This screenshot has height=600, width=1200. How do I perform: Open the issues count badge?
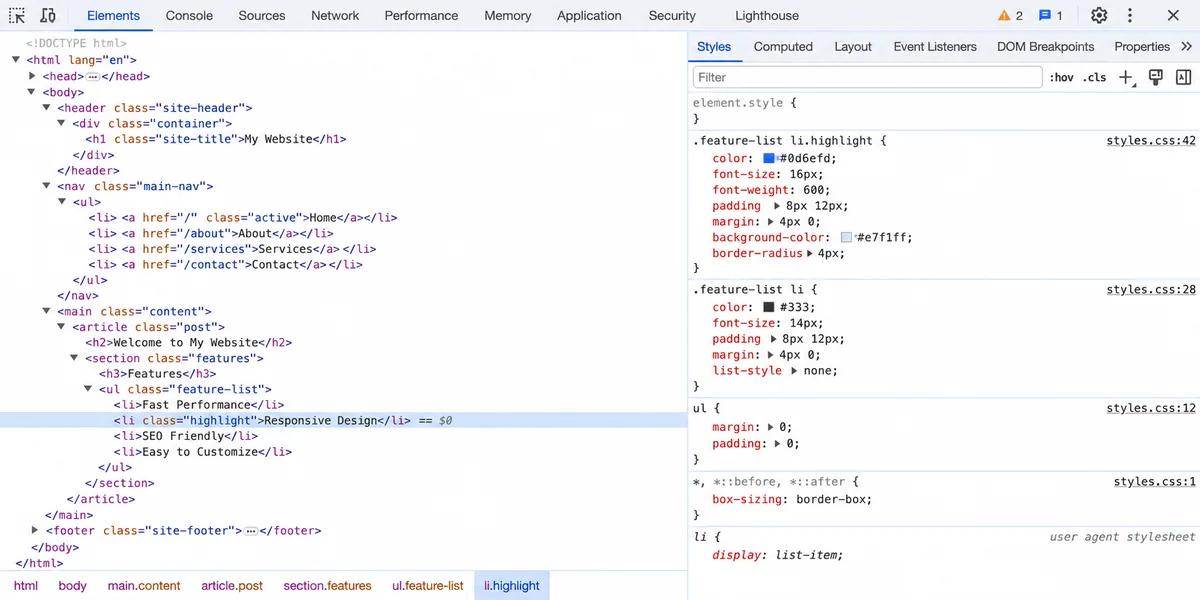pyautogui.click(x=1050, y=15)
